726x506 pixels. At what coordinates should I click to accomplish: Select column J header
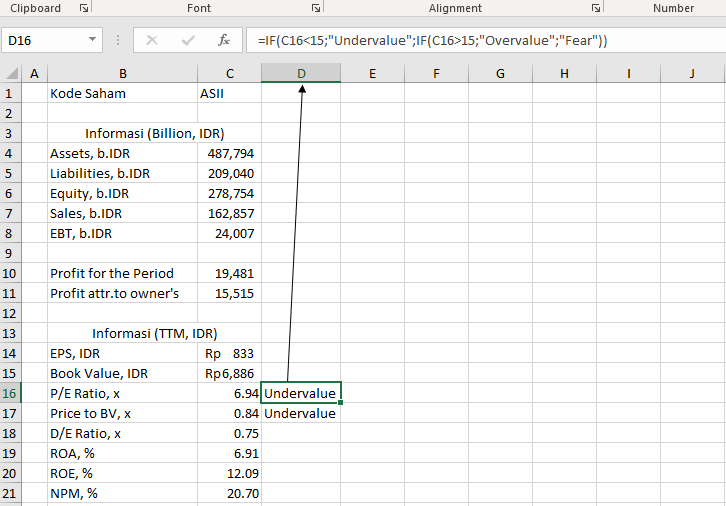692,73
